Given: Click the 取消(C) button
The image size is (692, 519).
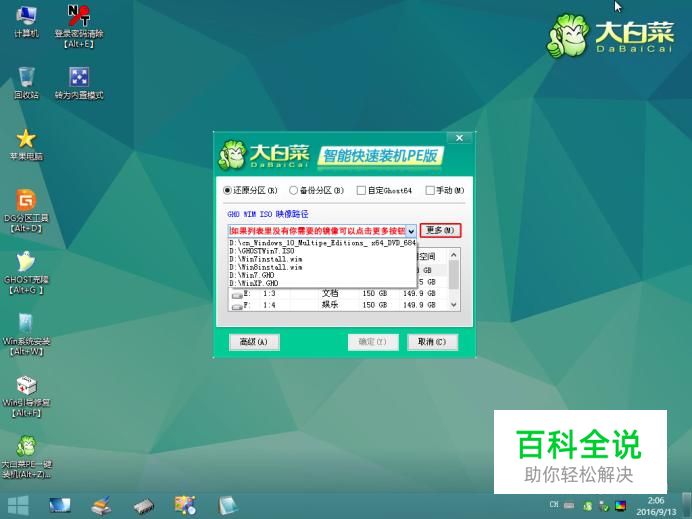Looking at the screenshot, I should pos(432,342).
